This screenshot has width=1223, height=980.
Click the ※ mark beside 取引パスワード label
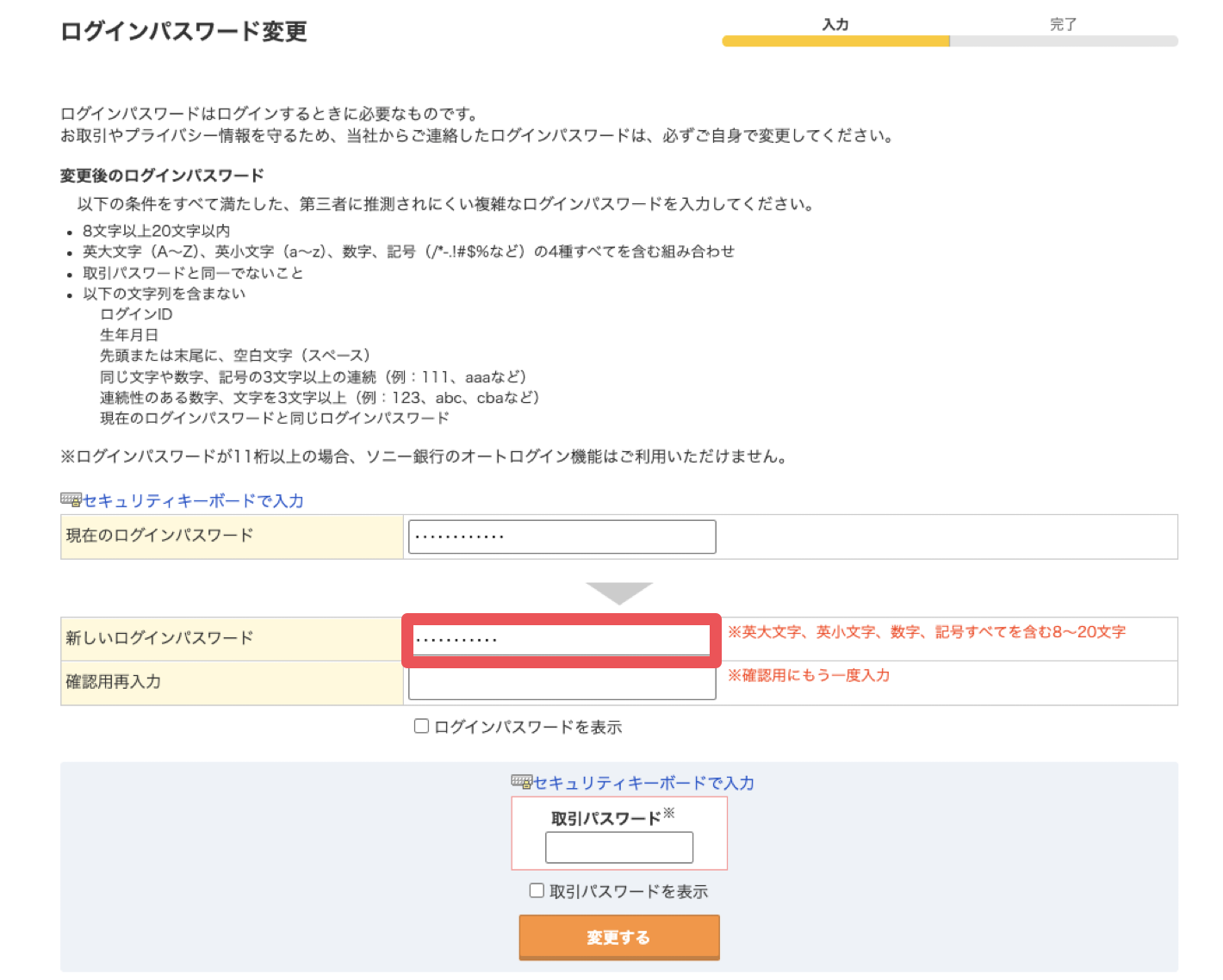(x=669, y=813)
